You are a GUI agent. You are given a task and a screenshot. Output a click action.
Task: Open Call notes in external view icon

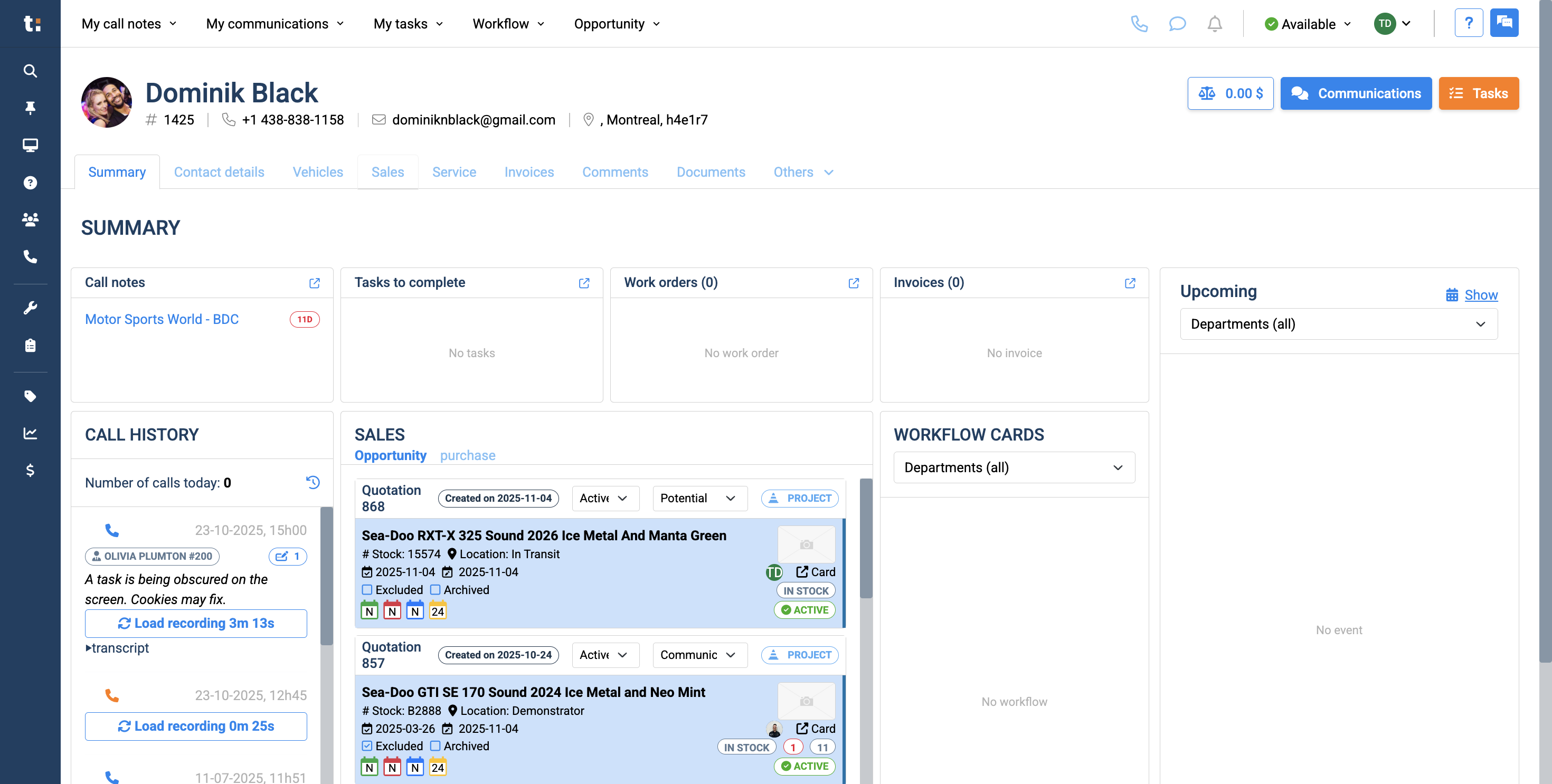pos(315,283)
